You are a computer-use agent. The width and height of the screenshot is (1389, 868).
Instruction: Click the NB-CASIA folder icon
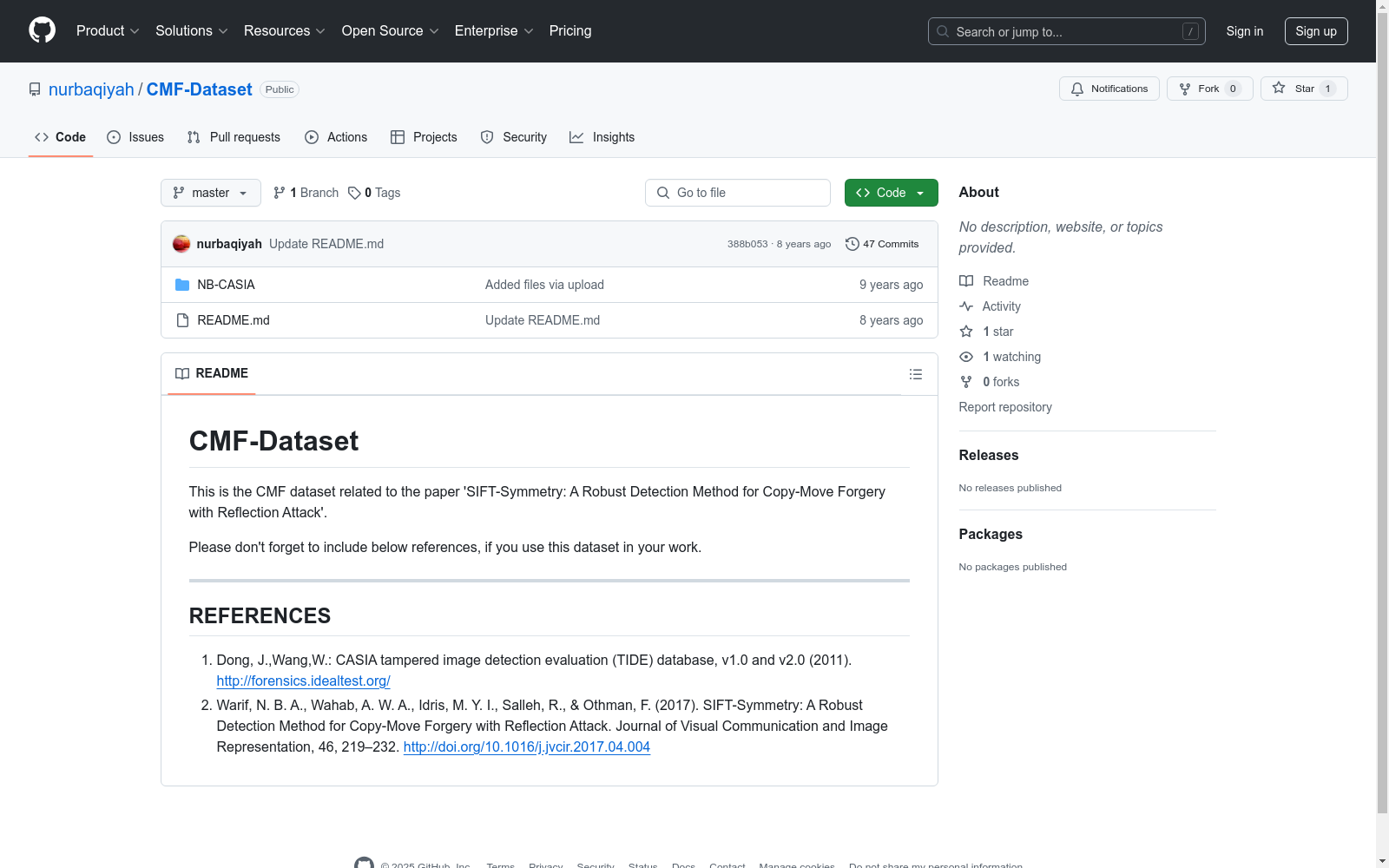click(182, 285)
